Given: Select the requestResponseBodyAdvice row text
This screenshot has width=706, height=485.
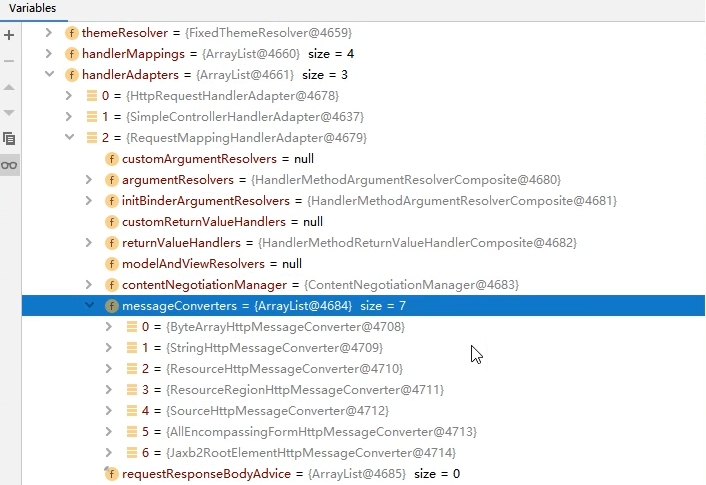Looking at the screenshot, I should point(291,474).
